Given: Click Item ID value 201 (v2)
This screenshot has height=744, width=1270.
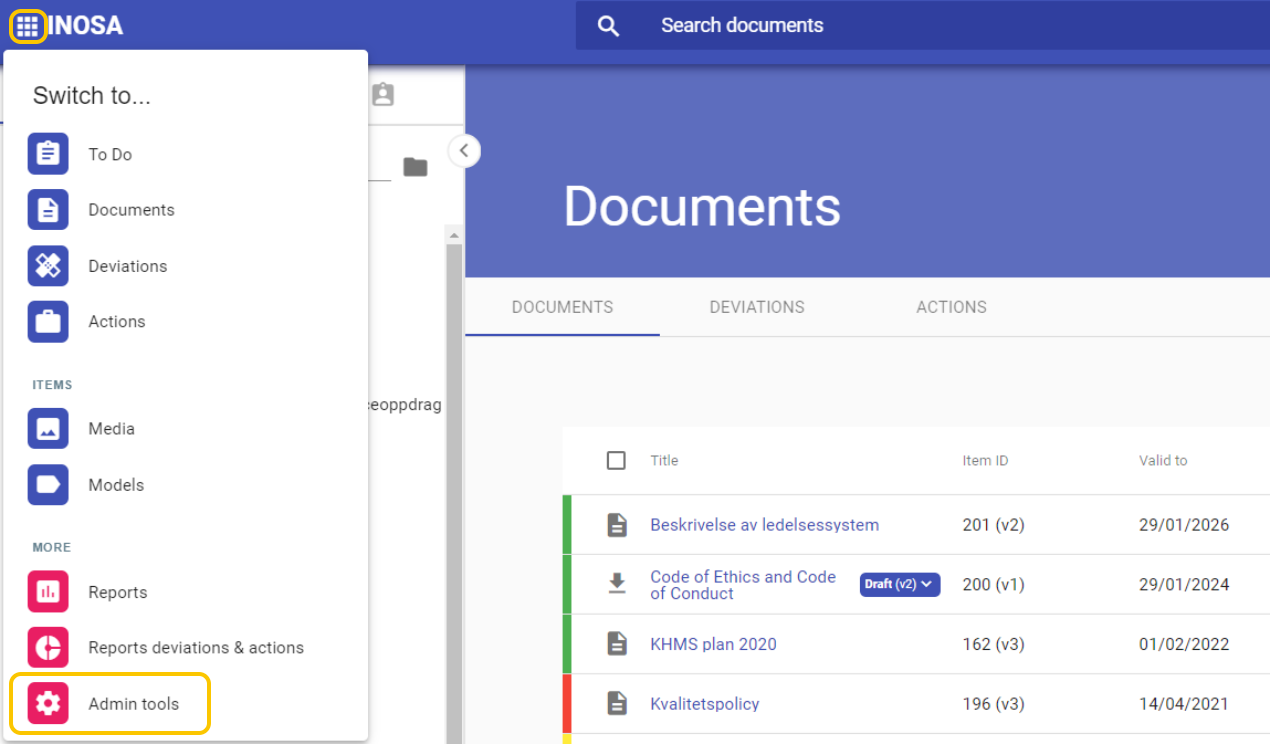Looking at the screenshot, I should 993,525.
